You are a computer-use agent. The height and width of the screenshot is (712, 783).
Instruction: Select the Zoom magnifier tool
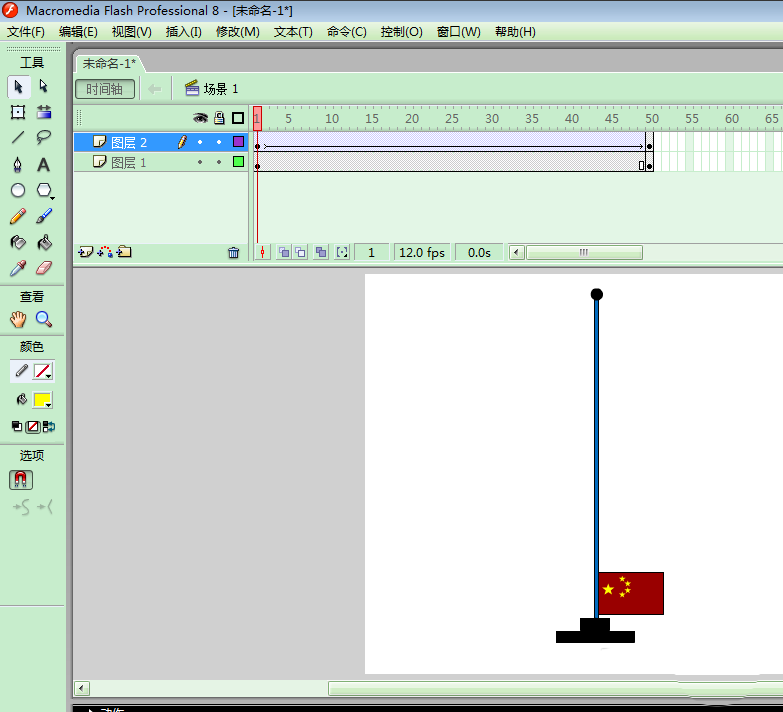pos(44,319)
